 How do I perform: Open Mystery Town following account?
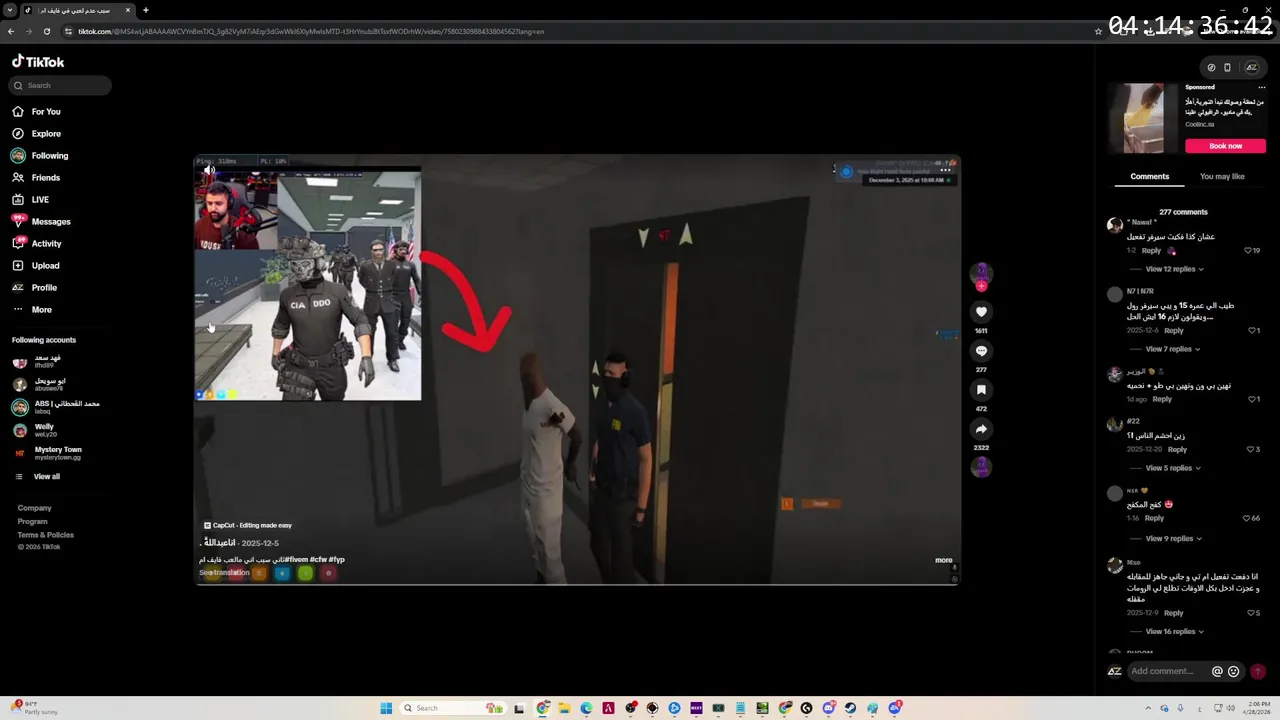(x=48, y=453)
